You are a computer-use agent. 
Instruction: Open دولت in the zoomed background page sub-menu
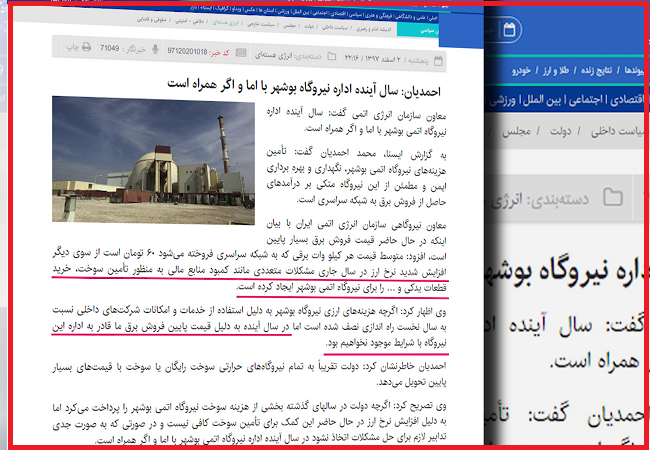coord(560,131)
